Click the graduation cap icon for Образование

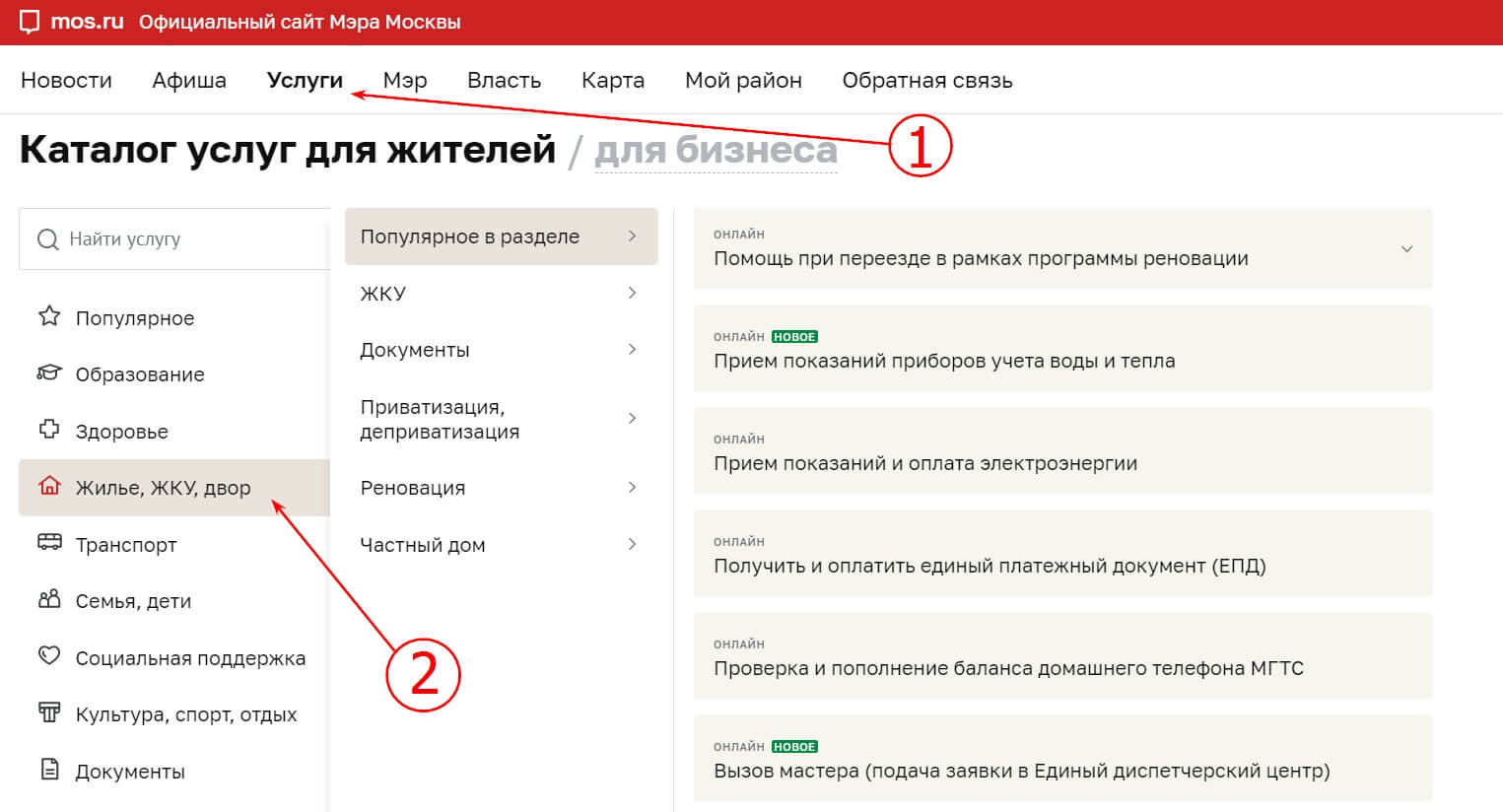pos(49,372)
